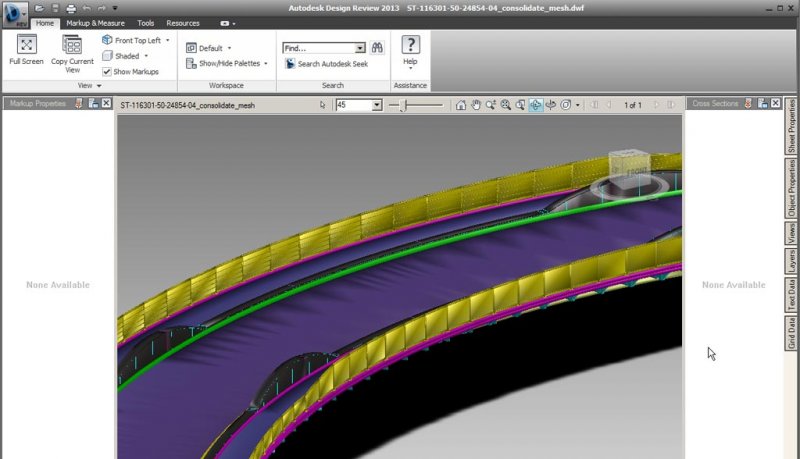Pin the Cross Sections panel
The image size is (800, 459).
(x=749, y=103)
